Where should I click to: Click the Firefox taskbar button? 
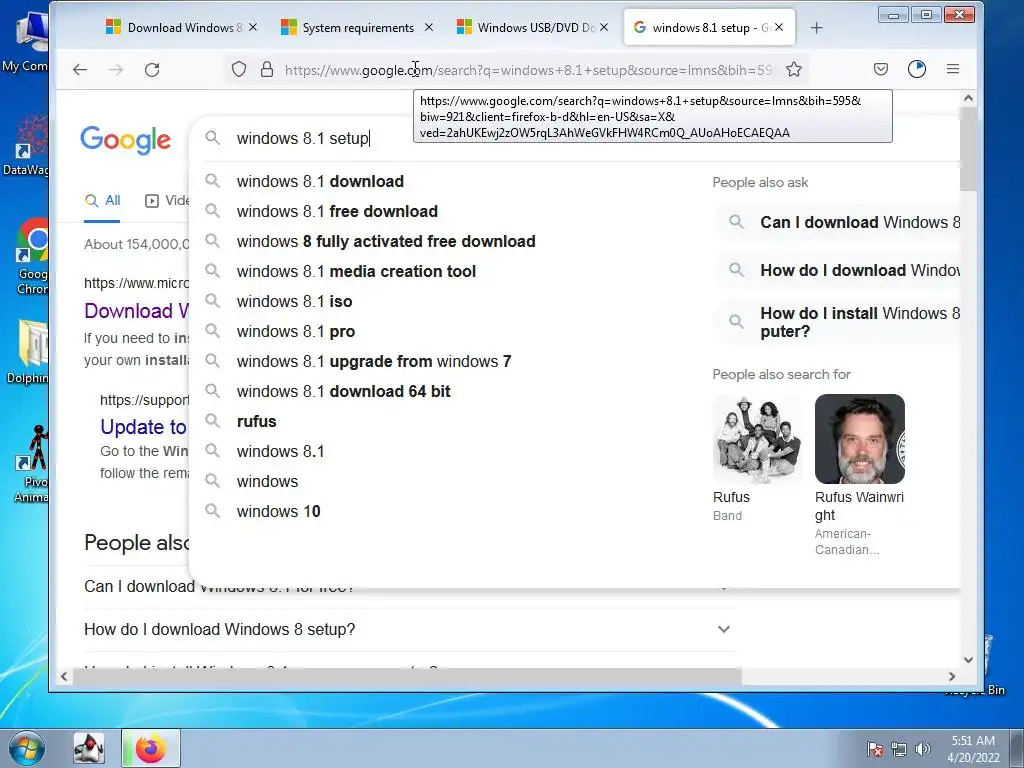point(150,748)
